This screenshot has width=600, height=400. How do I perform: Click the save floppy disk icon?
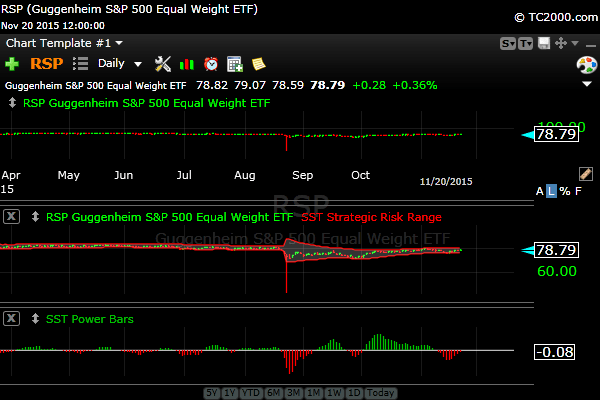click(x=544, y=44)
